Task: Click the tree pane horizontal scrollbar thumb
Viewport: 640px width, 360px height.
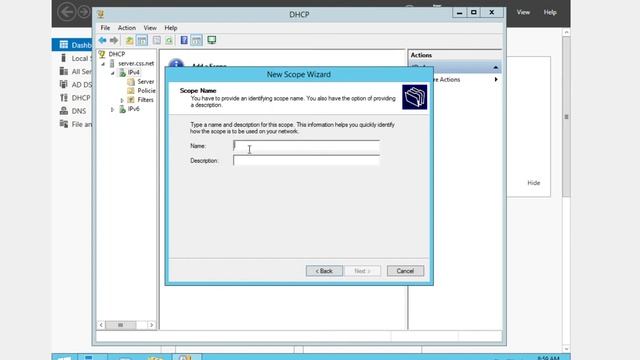Action: coord(120,325)
